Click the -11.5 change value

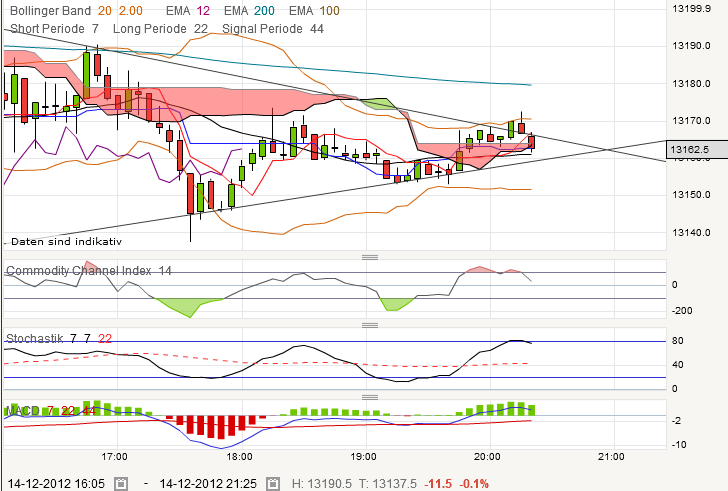click(x=438, y=484)
